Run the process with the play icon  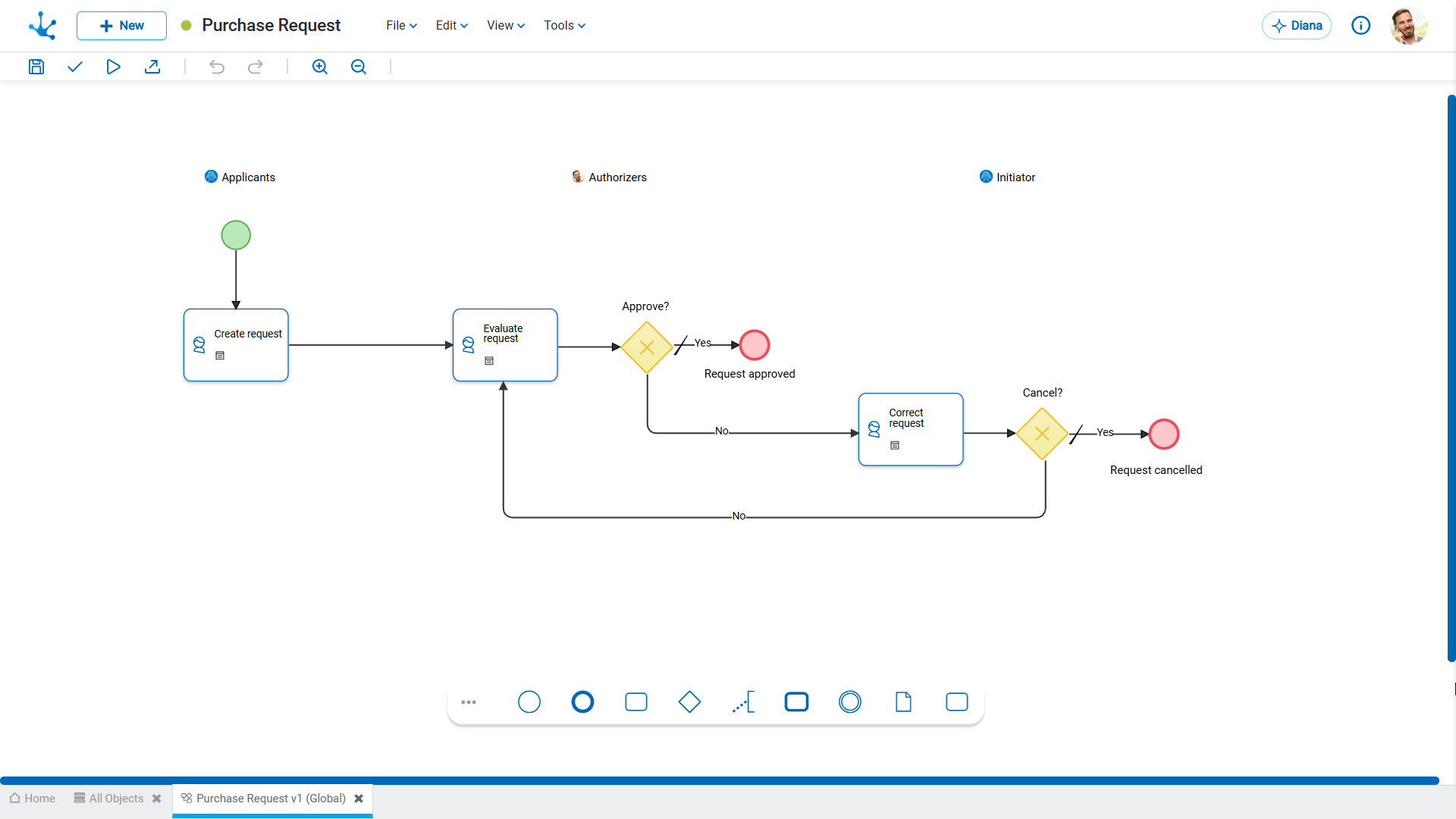(113, 67)
